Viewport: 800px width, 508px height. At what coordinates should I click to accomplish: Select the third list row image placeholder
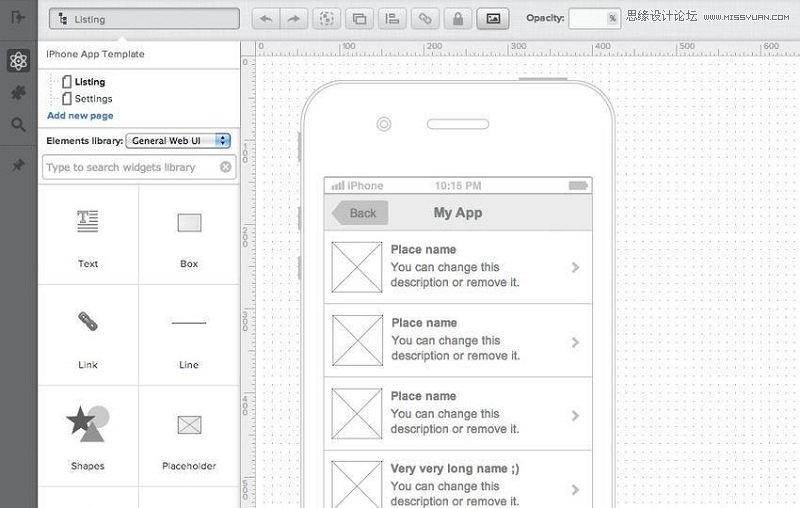coord(357,413)
